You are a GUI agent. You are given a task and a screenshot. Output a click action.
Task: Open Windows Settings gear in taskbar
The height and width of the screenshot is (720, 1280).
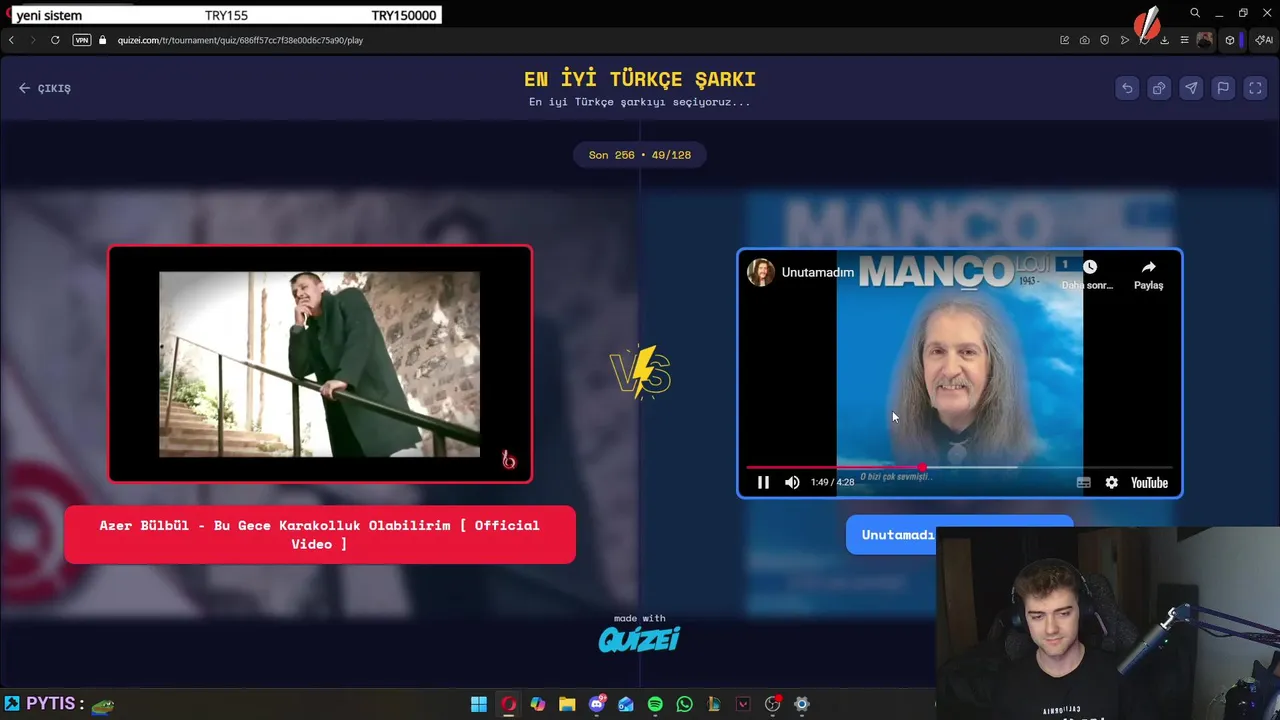(x=802, y=704)
